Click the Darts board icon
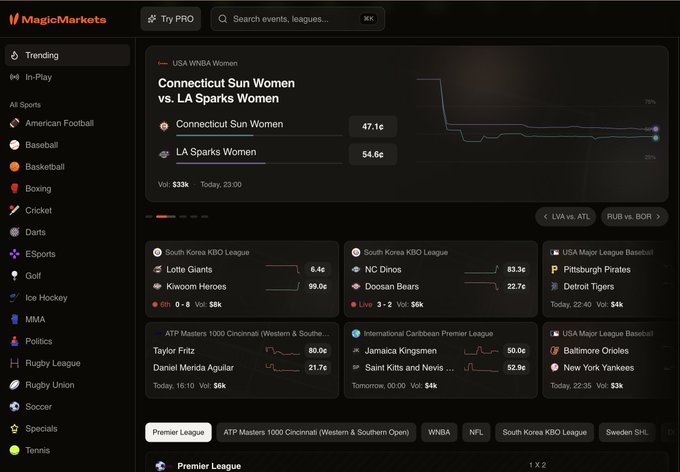Image resolution: width=680 pixels, height=472 pixels. point(14,232)
